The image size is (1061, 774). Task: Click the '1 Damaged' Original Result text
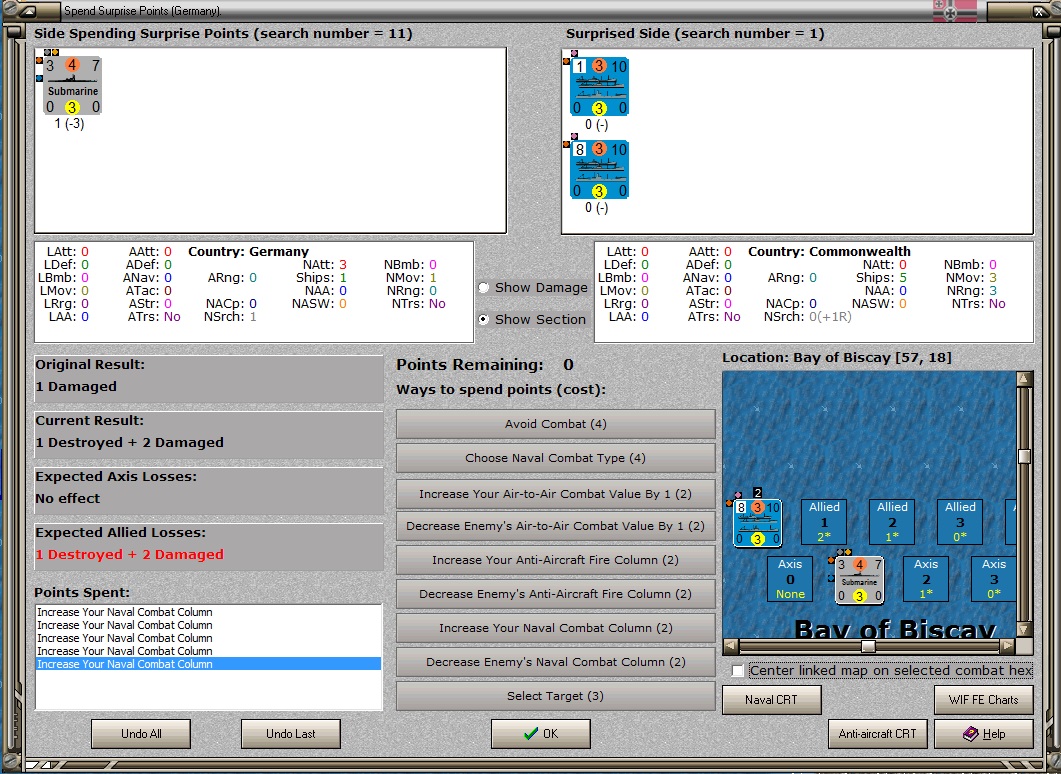(76, 386)
